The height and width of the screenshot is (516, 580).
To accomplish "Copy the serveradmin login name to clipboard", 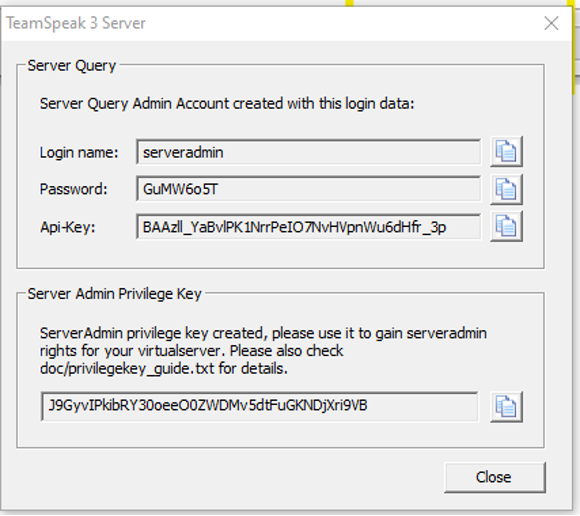I will (x=506, y=151).
